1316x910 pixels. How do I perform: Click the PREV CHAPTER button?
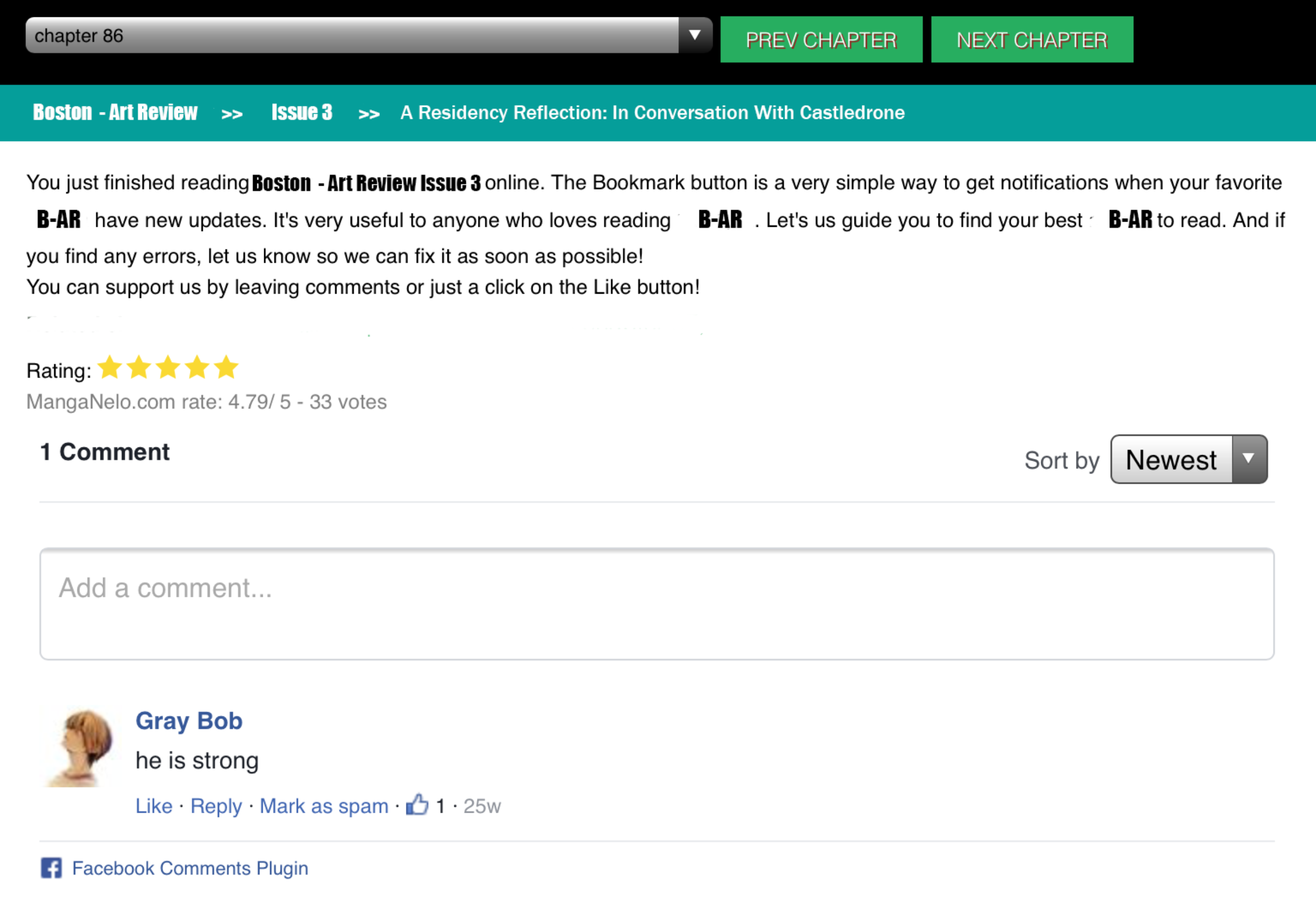821,39
